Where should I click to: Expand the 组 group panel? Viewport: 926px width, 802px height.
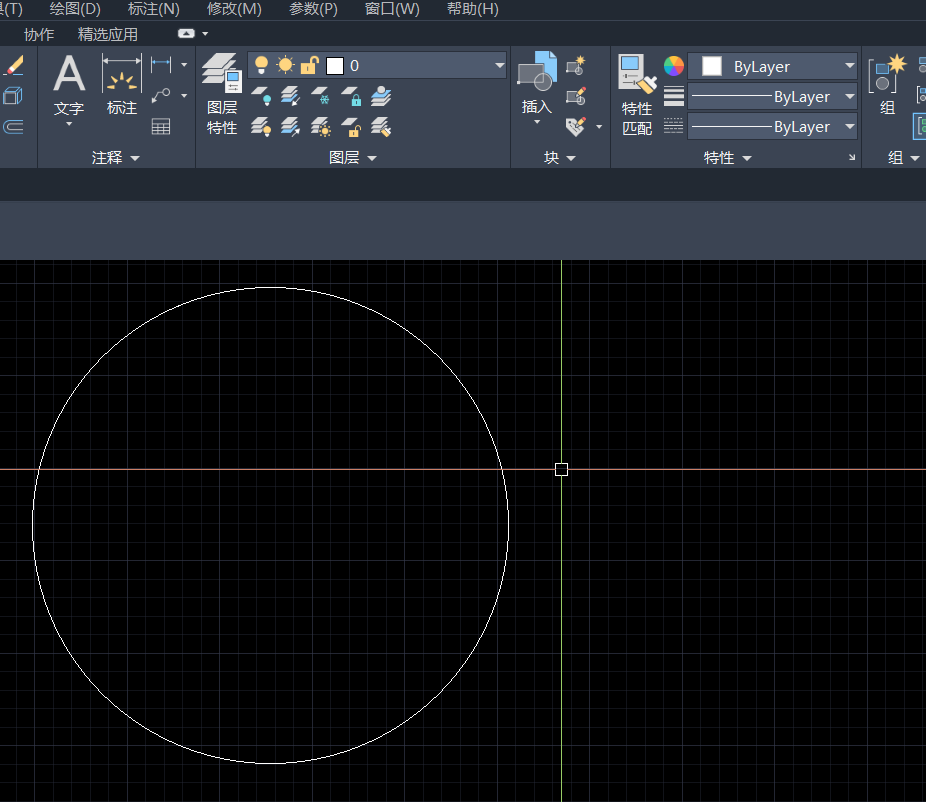coord(904,158)
